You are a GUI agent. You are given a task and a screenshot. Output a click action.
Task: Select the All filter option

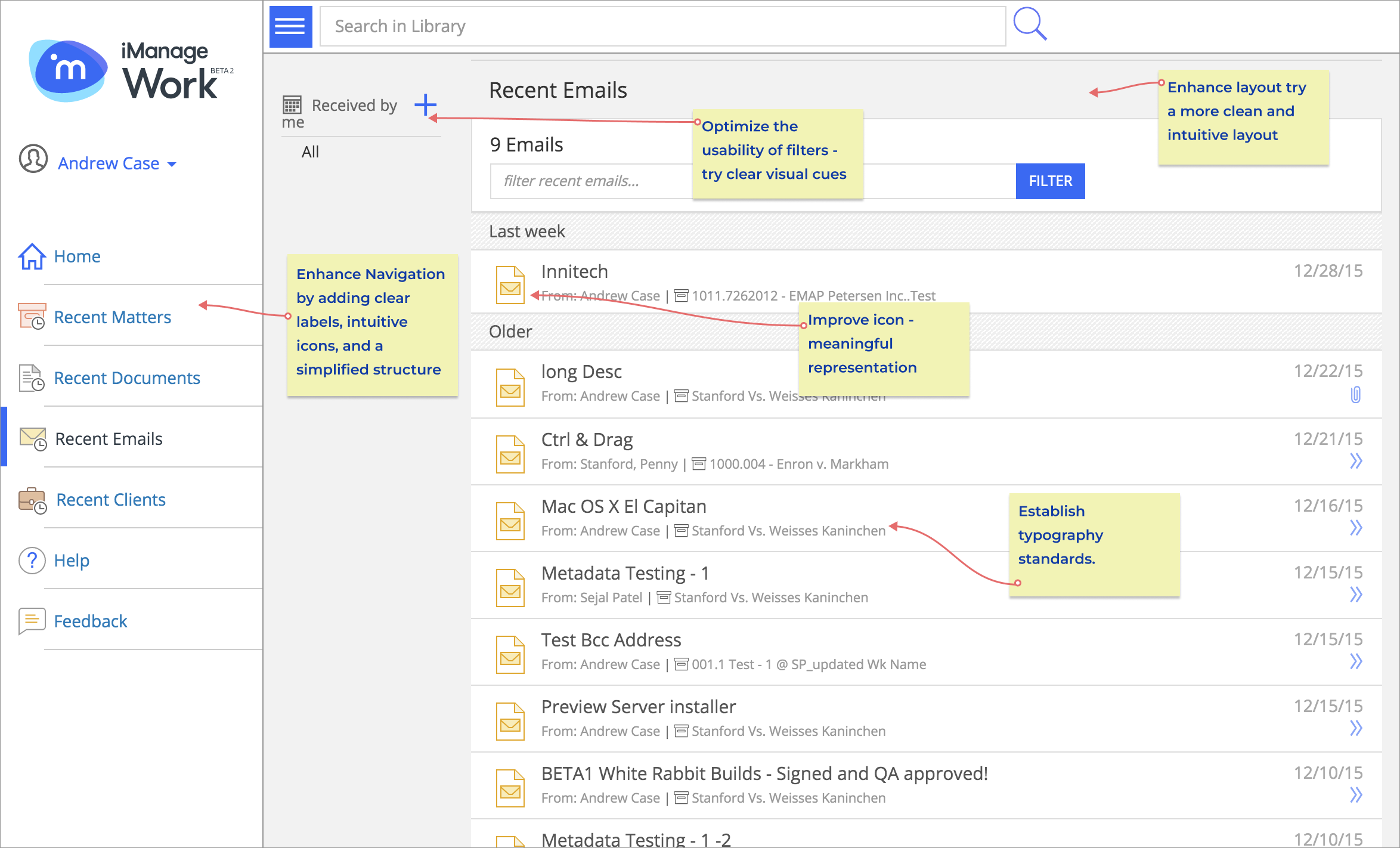click(310, 152)
